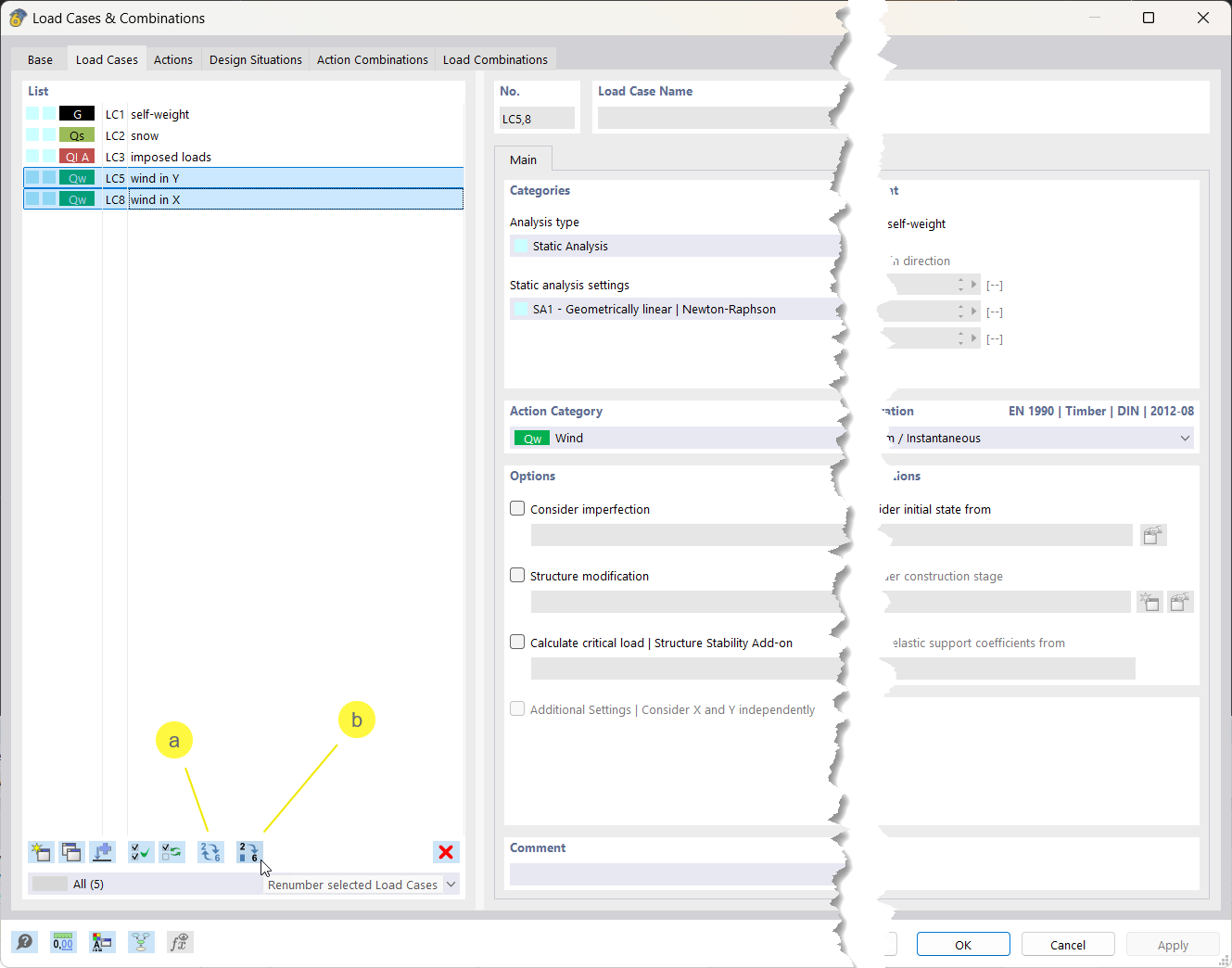Select all load cases in the list

140,852
